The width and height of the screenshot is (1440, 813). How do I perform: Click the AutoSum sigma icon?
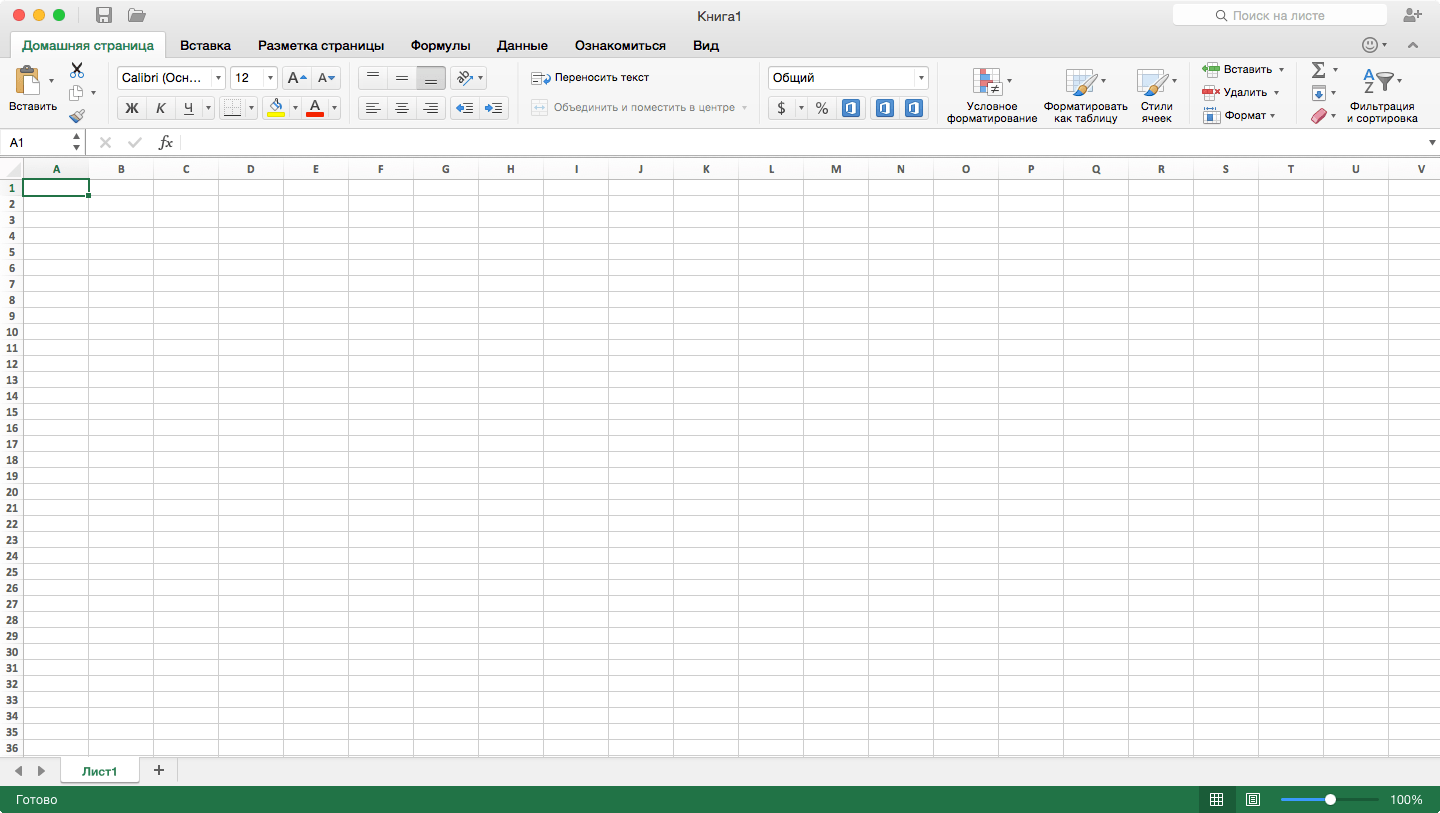click(x=1318, y=69)
